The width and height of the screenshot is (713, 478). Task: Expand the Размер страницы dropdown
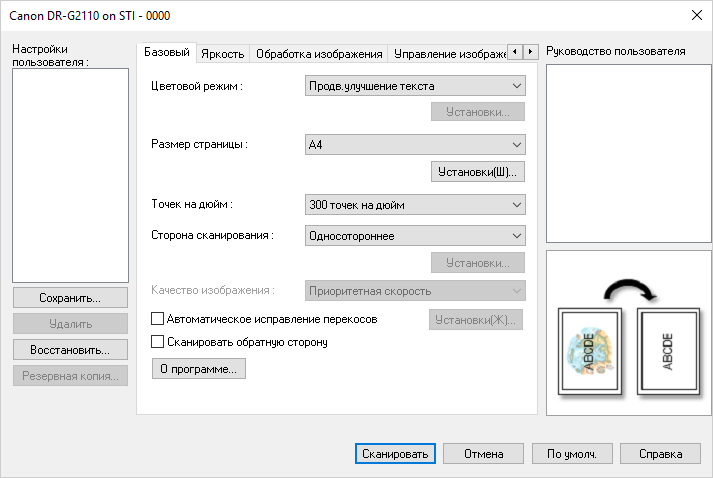tap(415, 145)
